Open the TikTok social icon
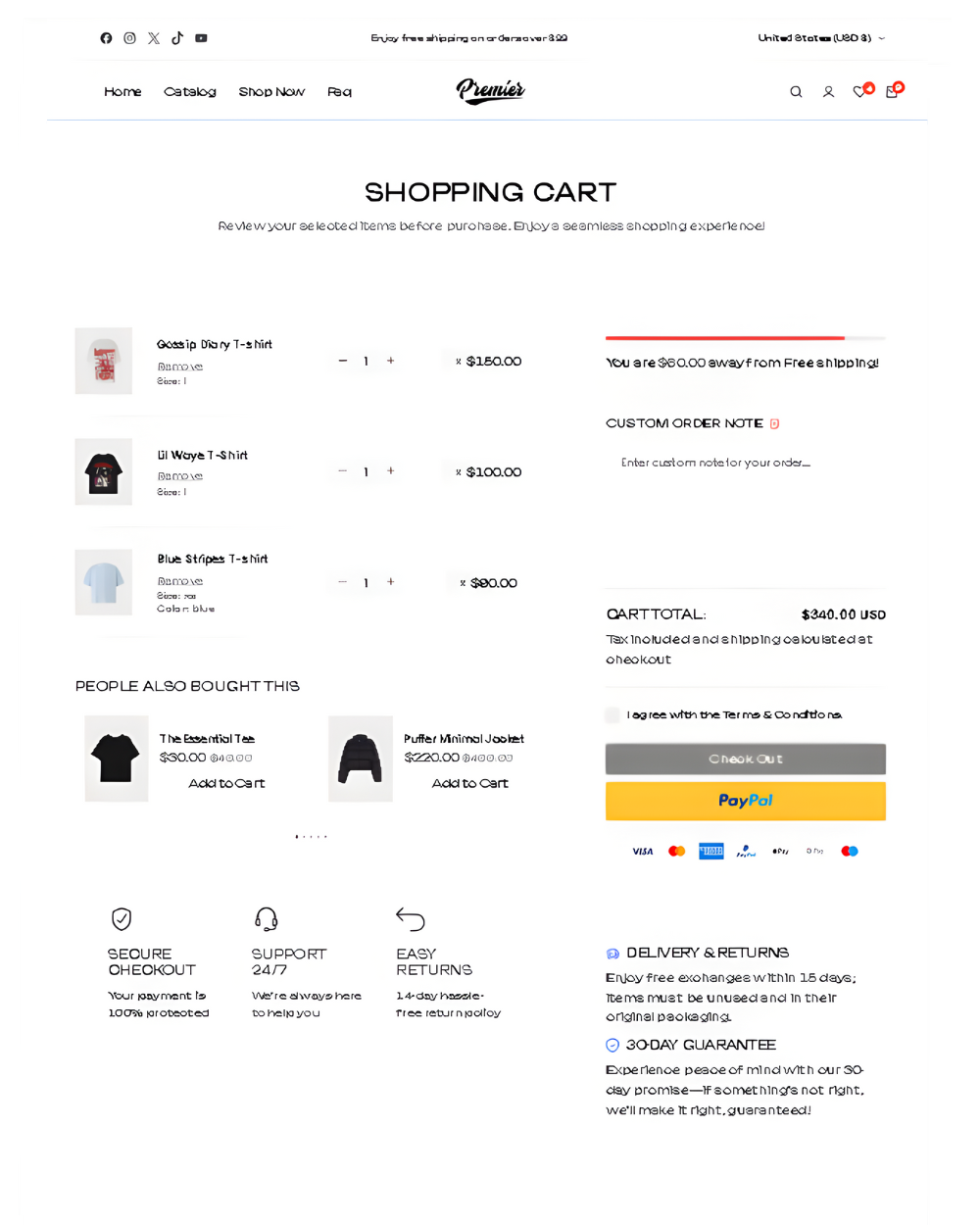The width and height of the screenshot is (980, 1225). point(177,38)
